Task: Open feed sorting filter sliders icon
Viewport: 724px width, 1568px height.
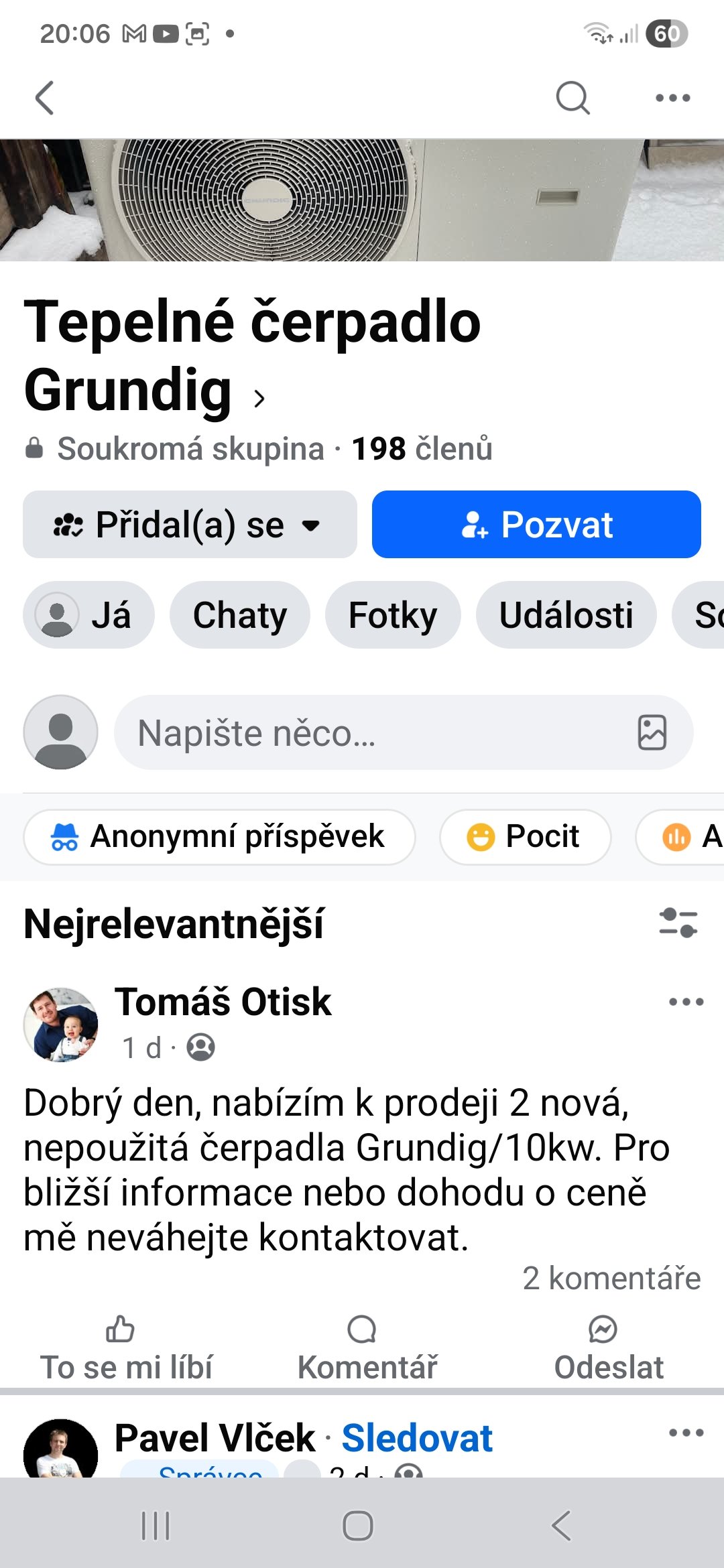Action: pyautogui.click(x=678, y=923)
